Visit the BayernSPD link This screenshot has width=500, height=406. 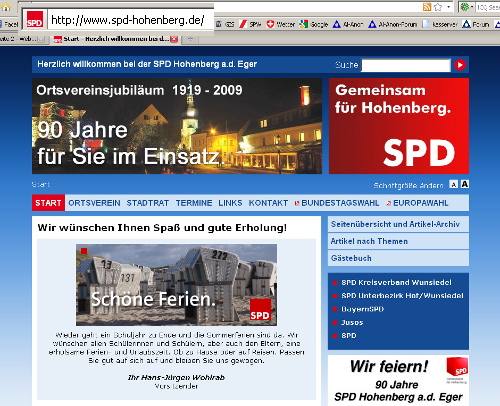tap(362, 309)
